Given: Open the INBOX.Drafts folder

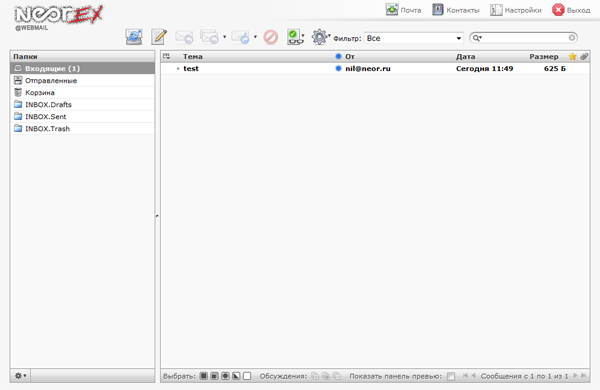Looking at the screenshot, I should pos(82,104).
